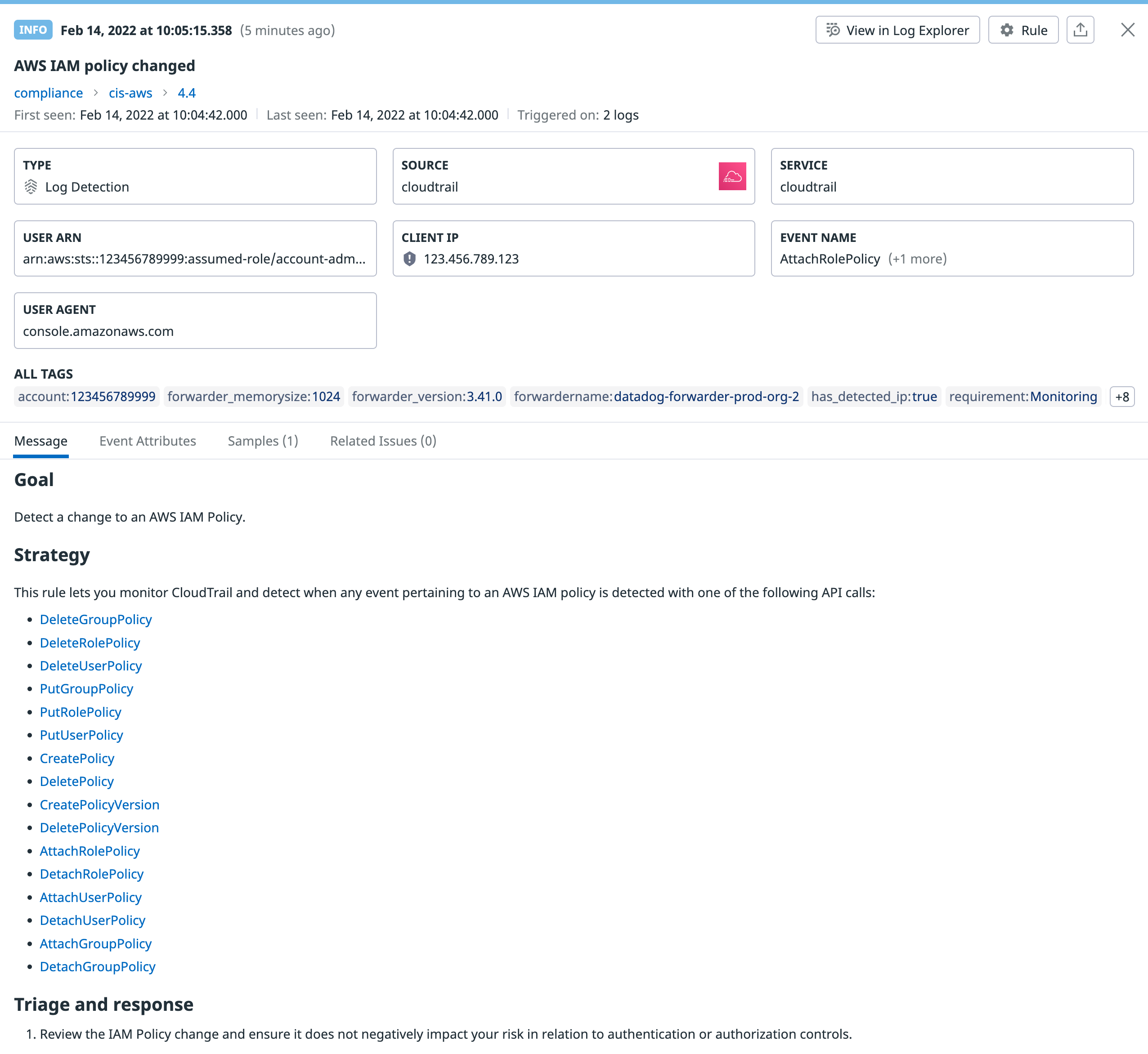Click the export icon in the top right
1148x1054 pixels.
coord(1080,30)
